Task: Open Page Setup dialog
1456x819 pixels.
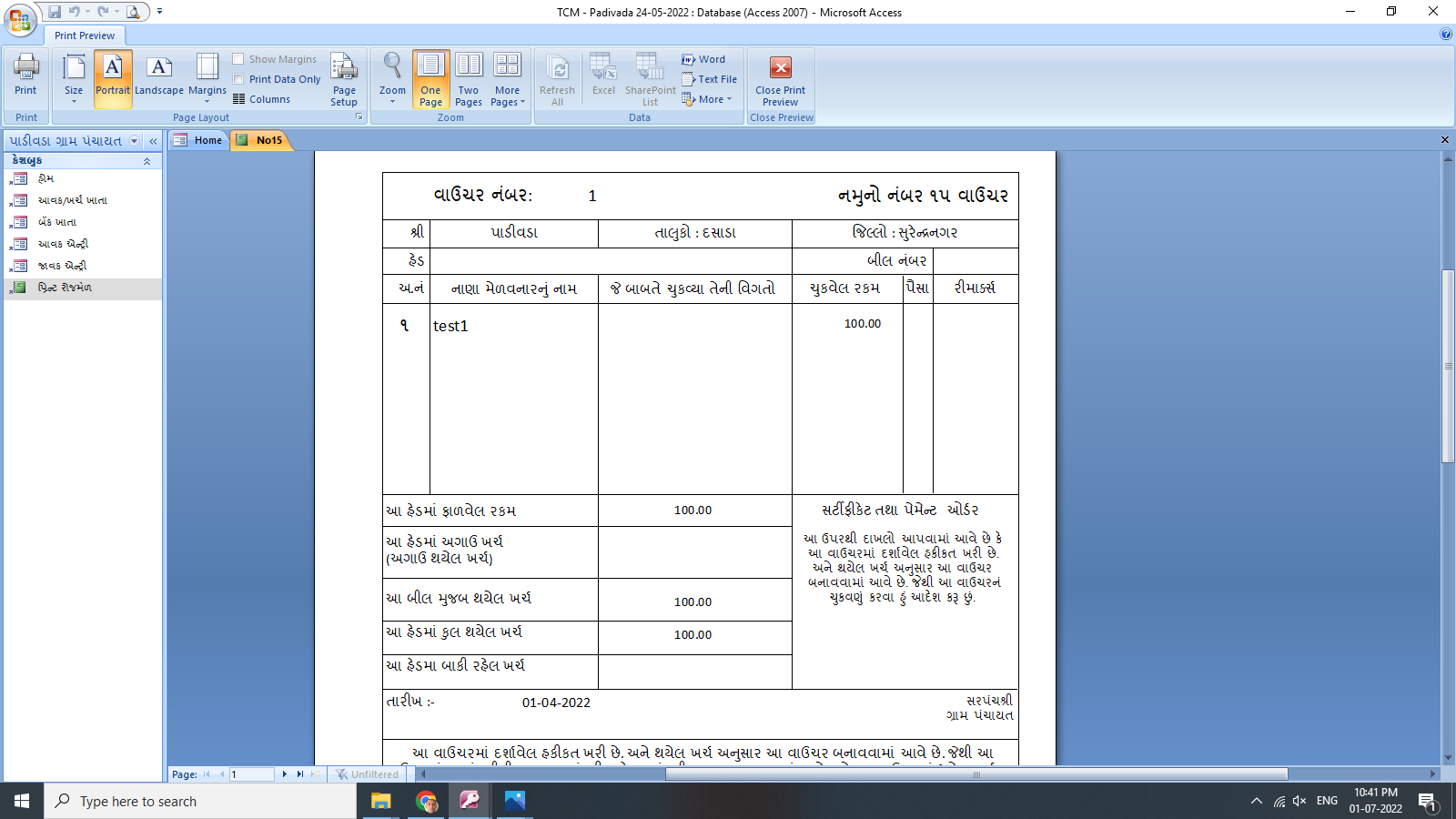Action: pyautogui.click(x=344, y=79)
